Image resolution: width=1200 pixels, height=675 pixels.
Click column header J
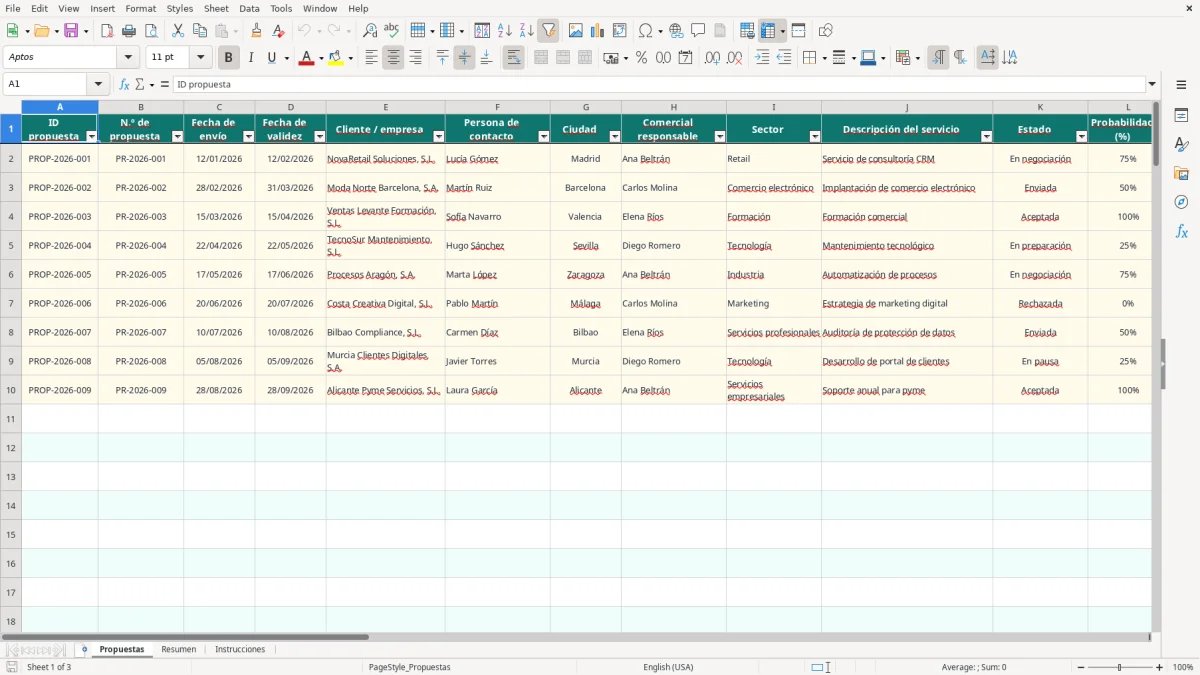907,107
